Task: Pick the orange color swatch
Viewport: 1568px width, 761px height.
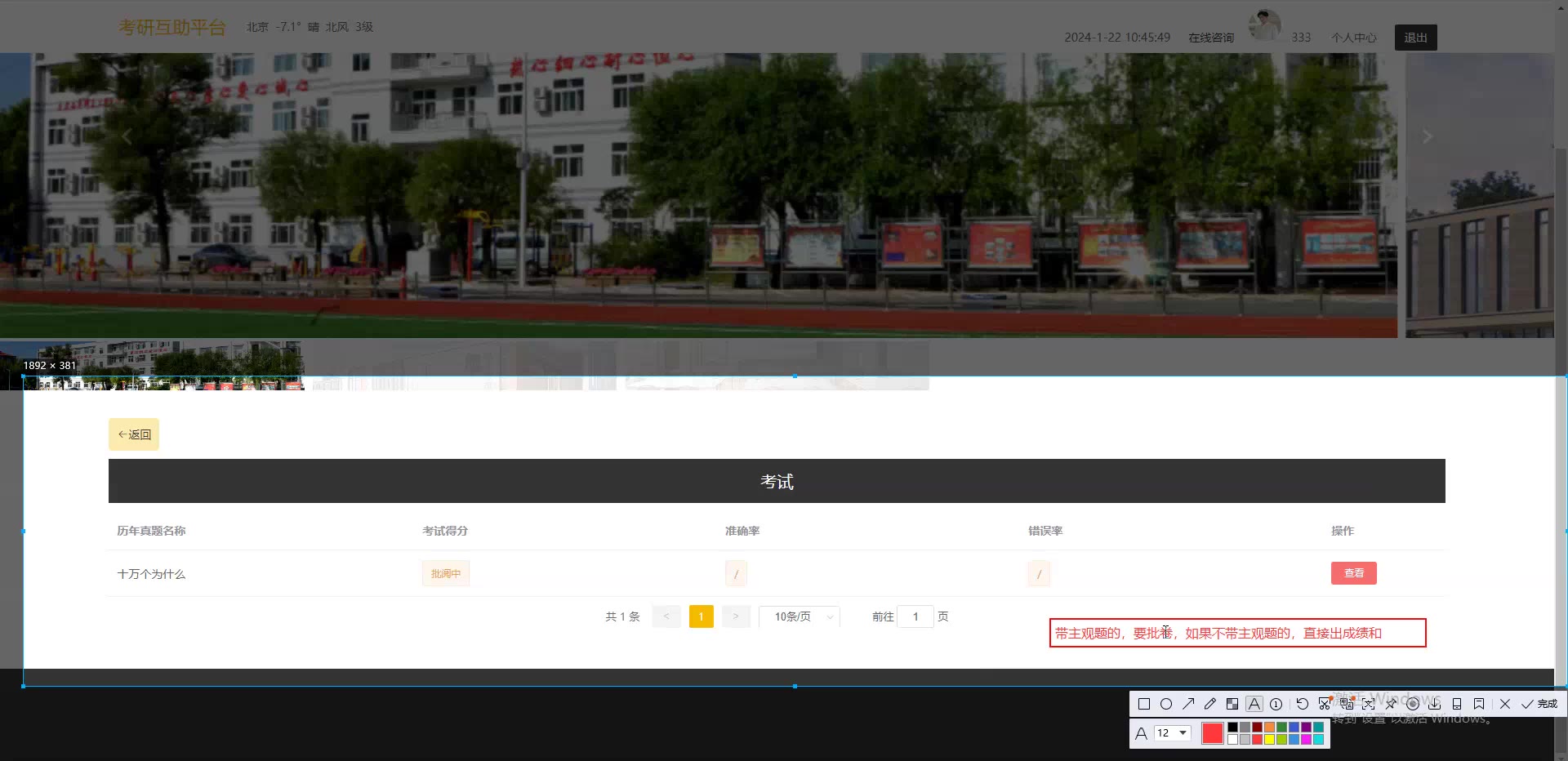Action: (1269, 727)
